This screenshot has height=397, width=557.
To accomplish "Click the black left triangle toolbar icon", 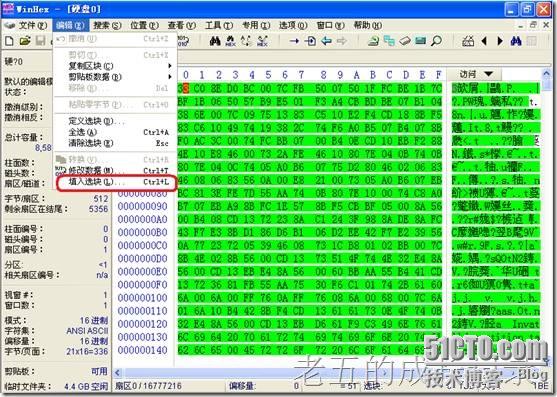I will pyautogui.click(x=484, y=41).
